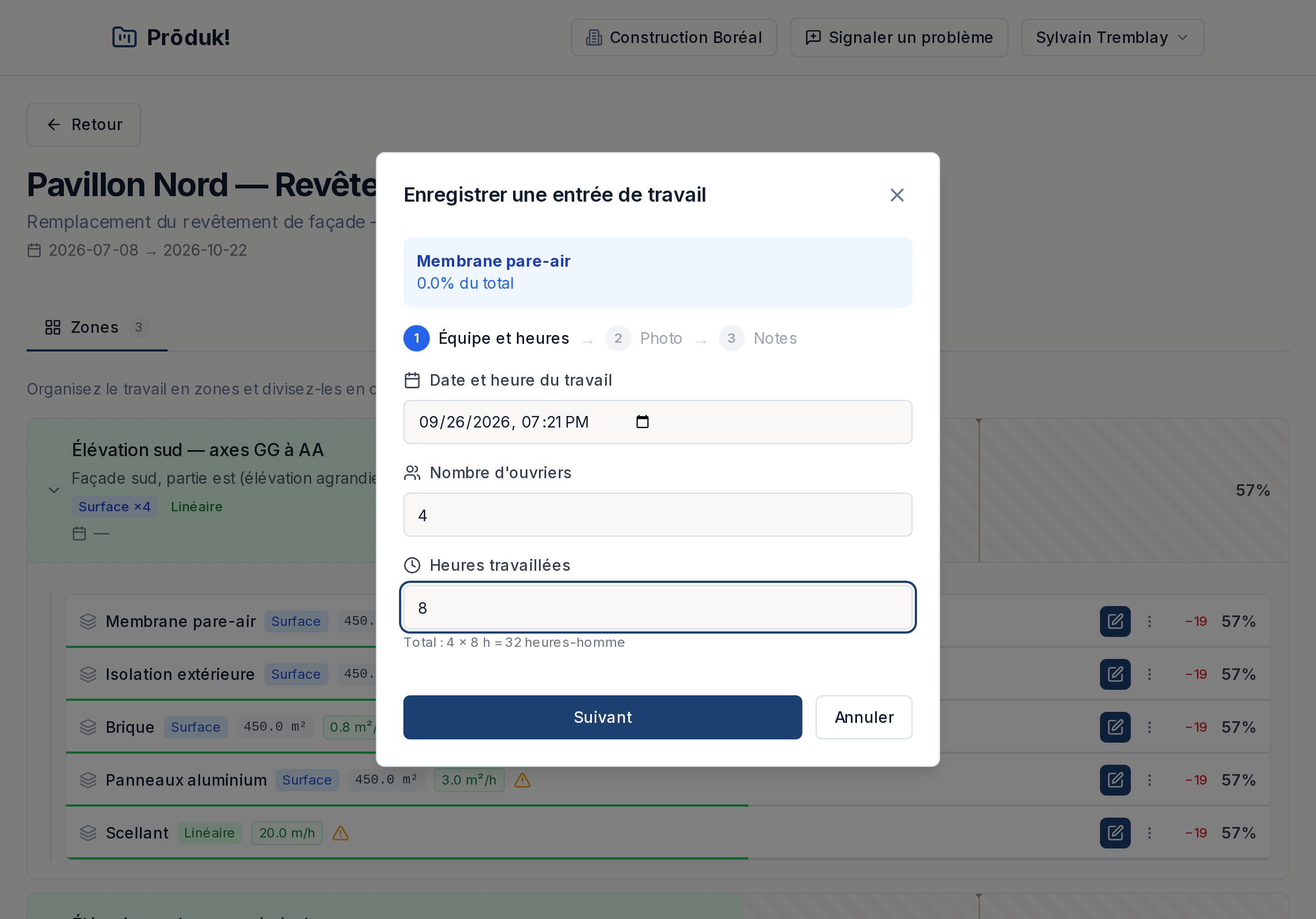
Task: Open the date picker calendar icon
Action: (x=643, y=421)
